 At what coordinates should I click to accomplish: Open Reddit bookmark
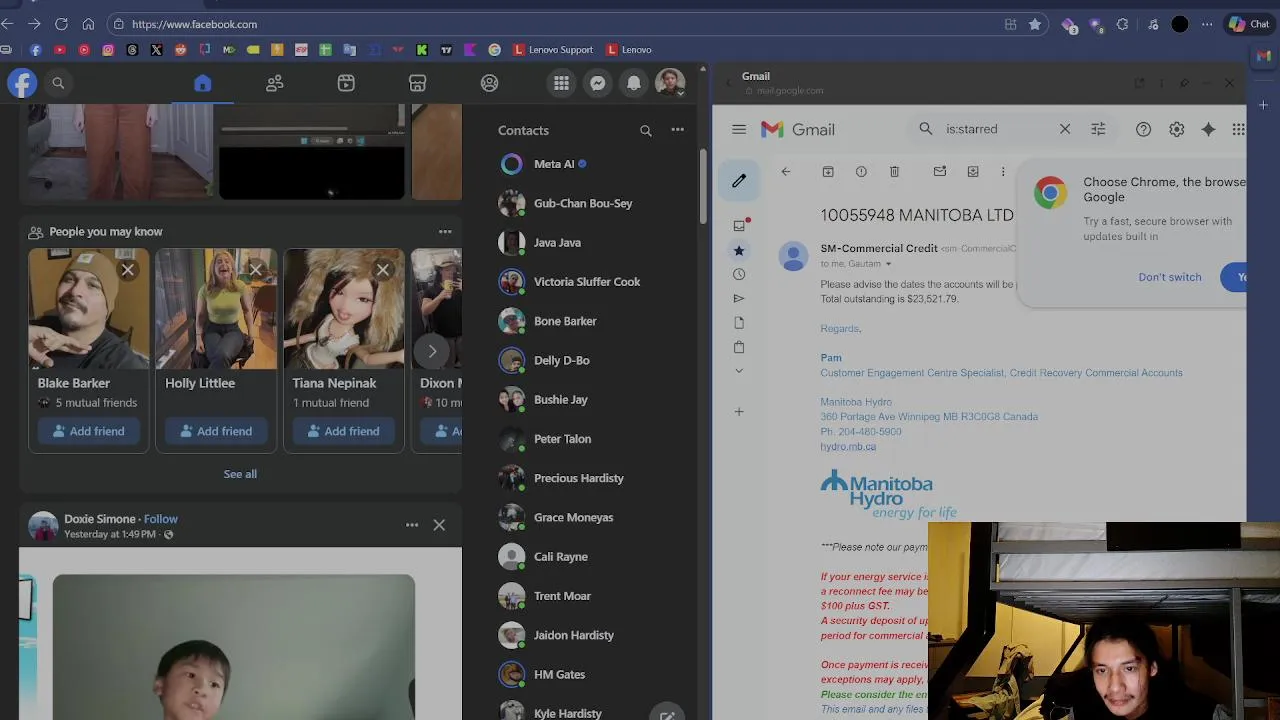pos(180,50)
